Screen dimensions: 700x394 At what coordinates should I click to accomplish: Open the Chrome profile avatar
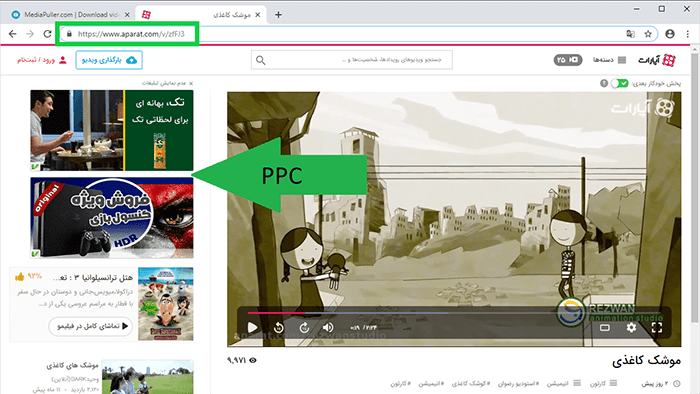tap(670, 34)
